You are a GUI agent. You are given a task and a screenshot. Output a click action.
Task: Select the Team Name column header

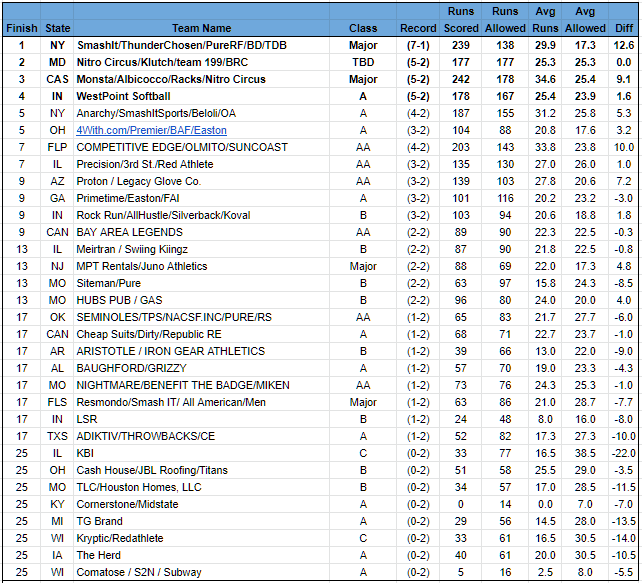[x=201, y=28]
